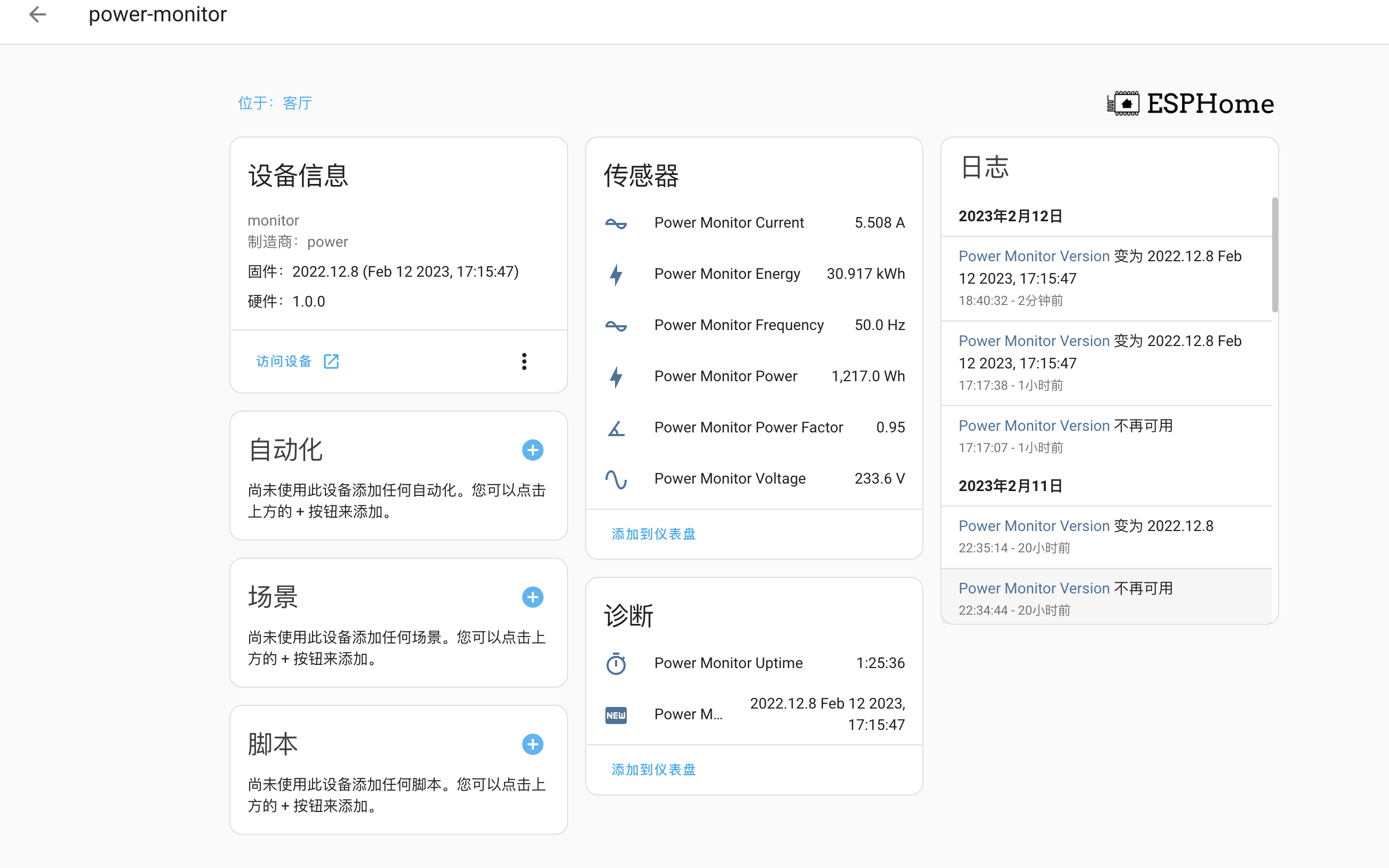Open device three-dot overflow menu
Screen dimensions: 1389x868
[x=524, y=361]
